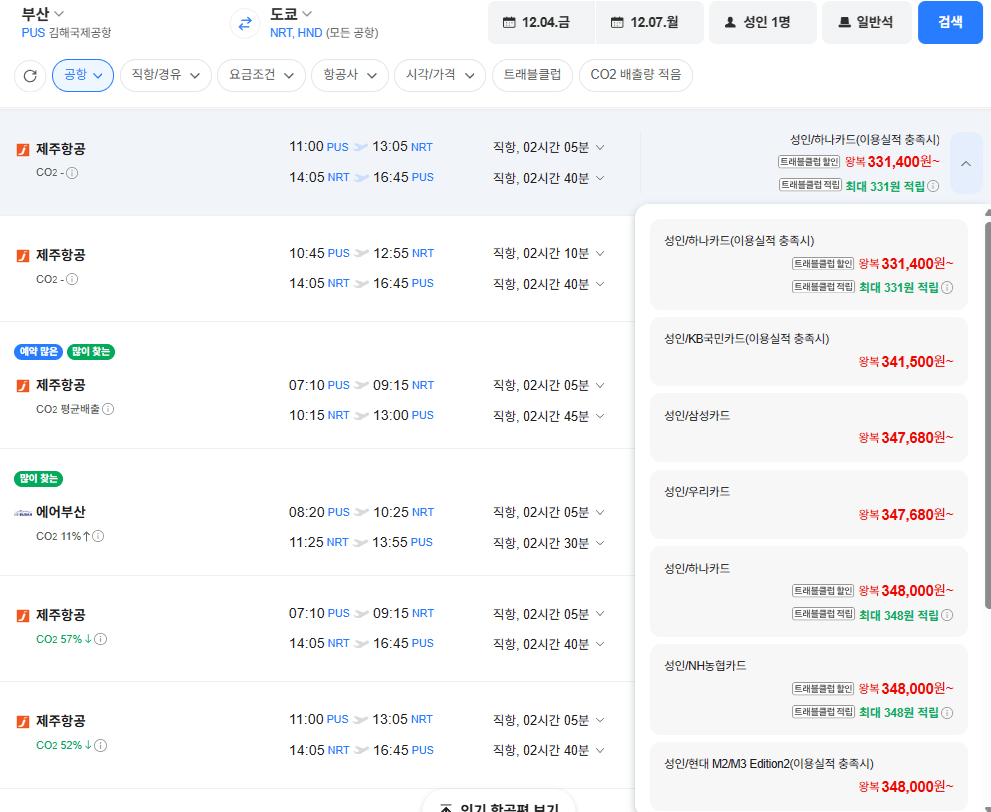Open 도쿄 destination city dropdown

coord(291,13)
